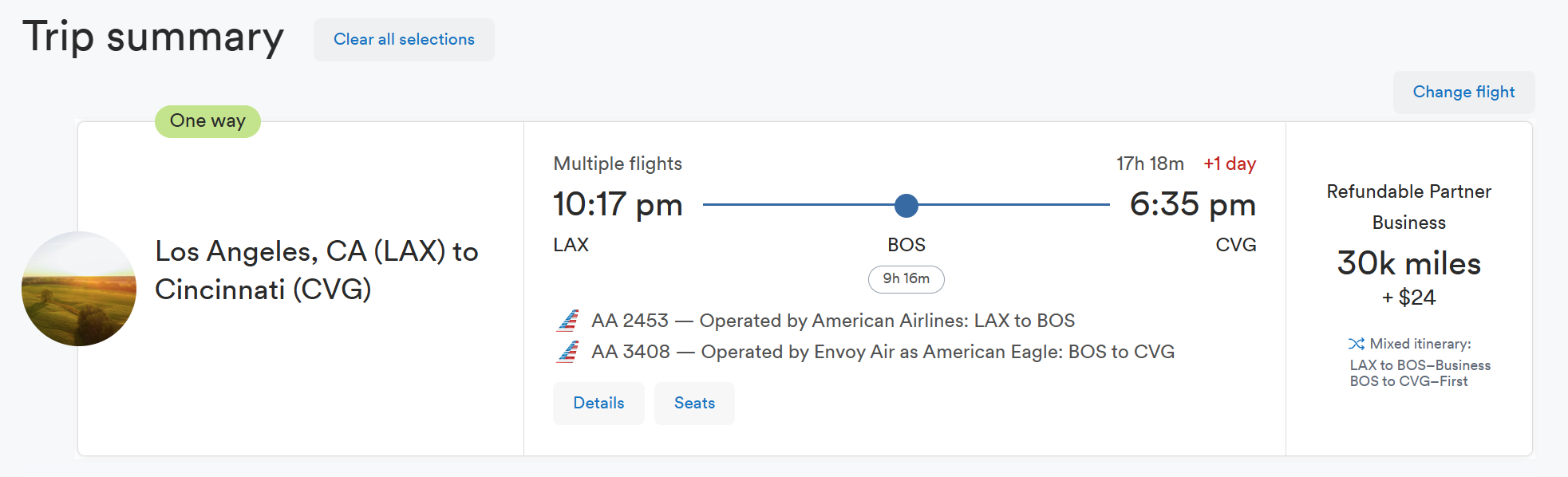Click the BOS stopover dot on the route line

[x=906, y=206]
